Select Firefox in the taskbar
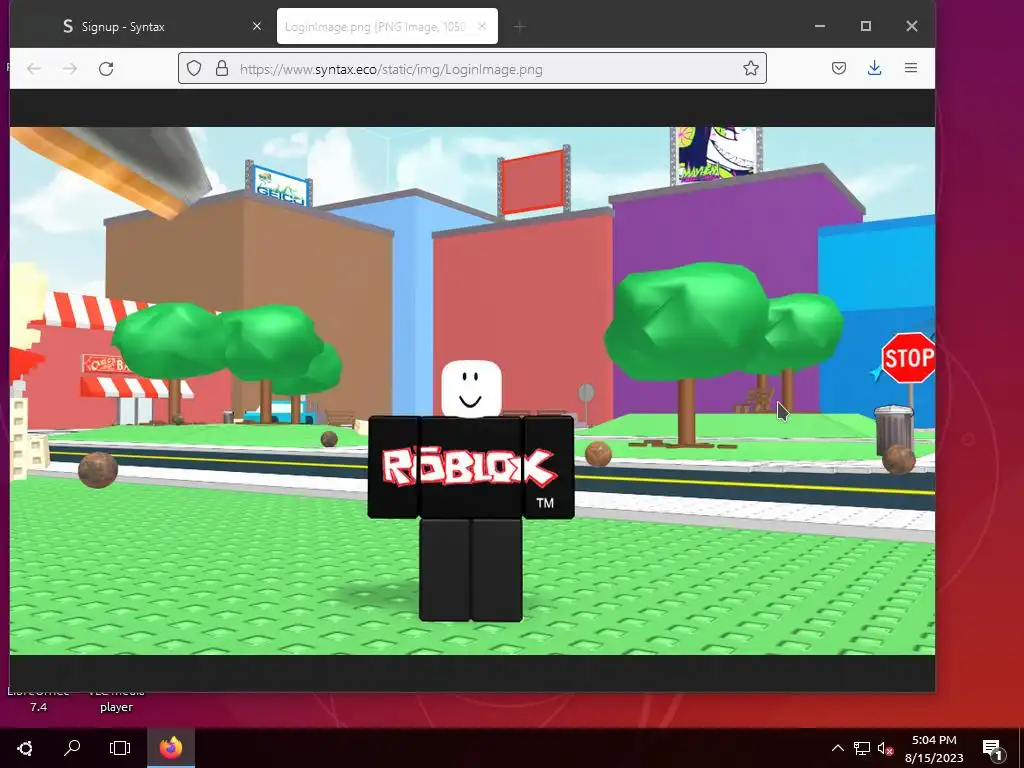Screen dimensions: 1024x768 [x=171, y=748]
